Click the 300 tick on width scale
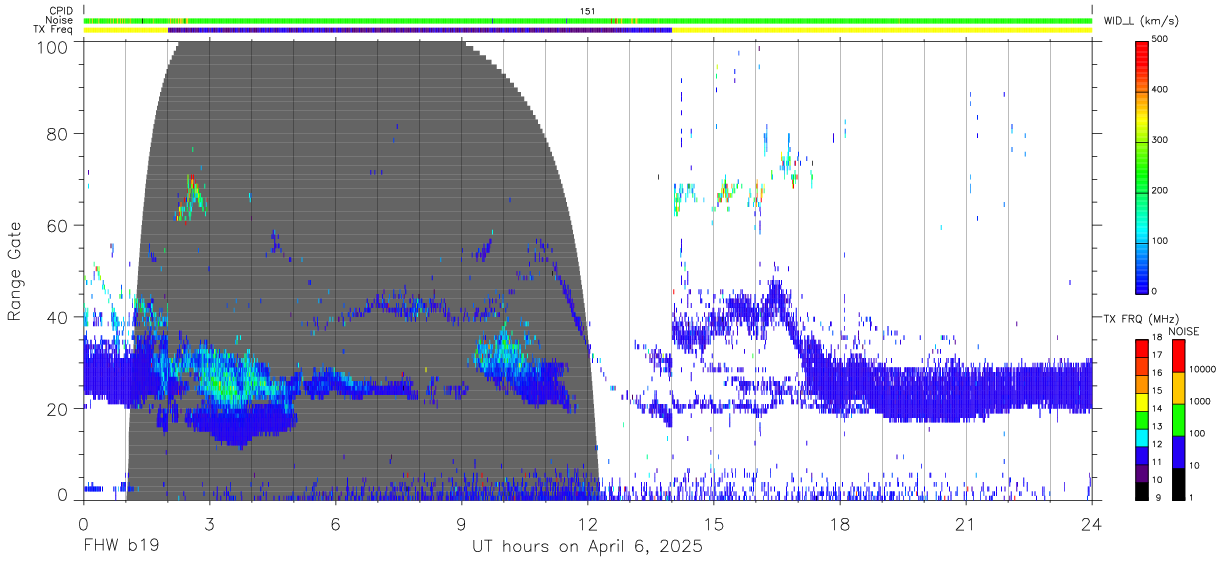 click(x=1161, y=140)
